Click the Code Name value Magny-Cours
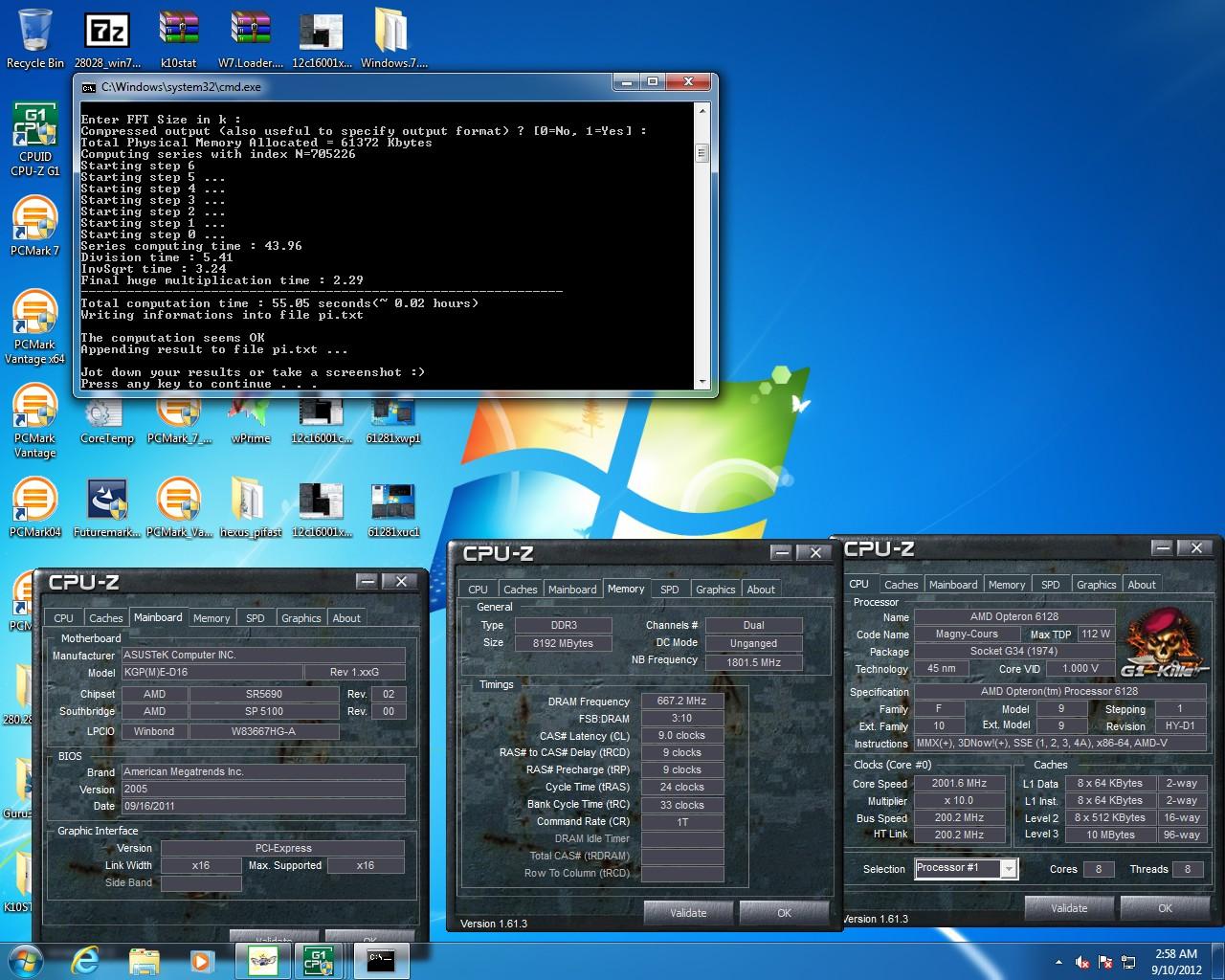This screenshot has height=980, width=1225. point(967,634)
